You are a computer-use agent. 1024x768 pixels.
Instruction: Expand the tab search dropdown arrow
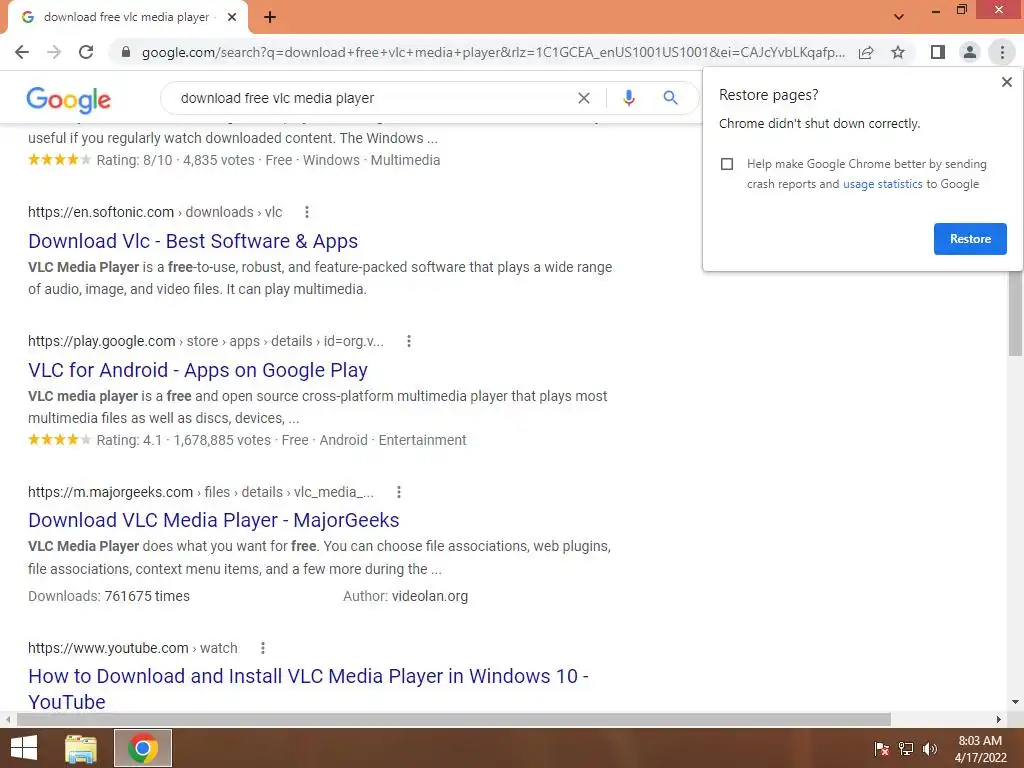coord(899,17)
